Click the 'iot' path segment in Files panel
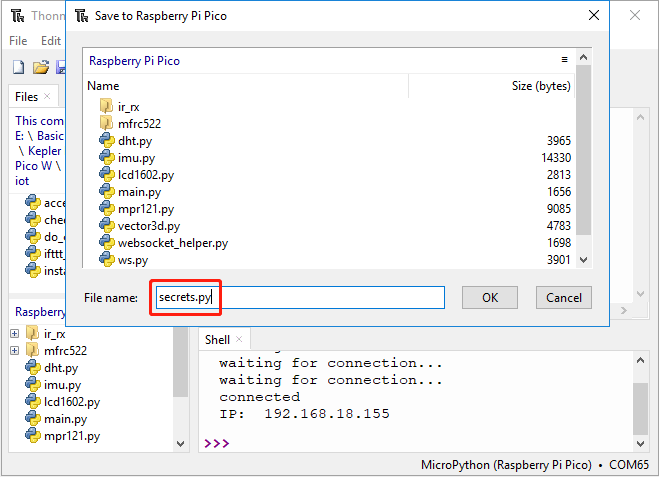 coord(22,181)
